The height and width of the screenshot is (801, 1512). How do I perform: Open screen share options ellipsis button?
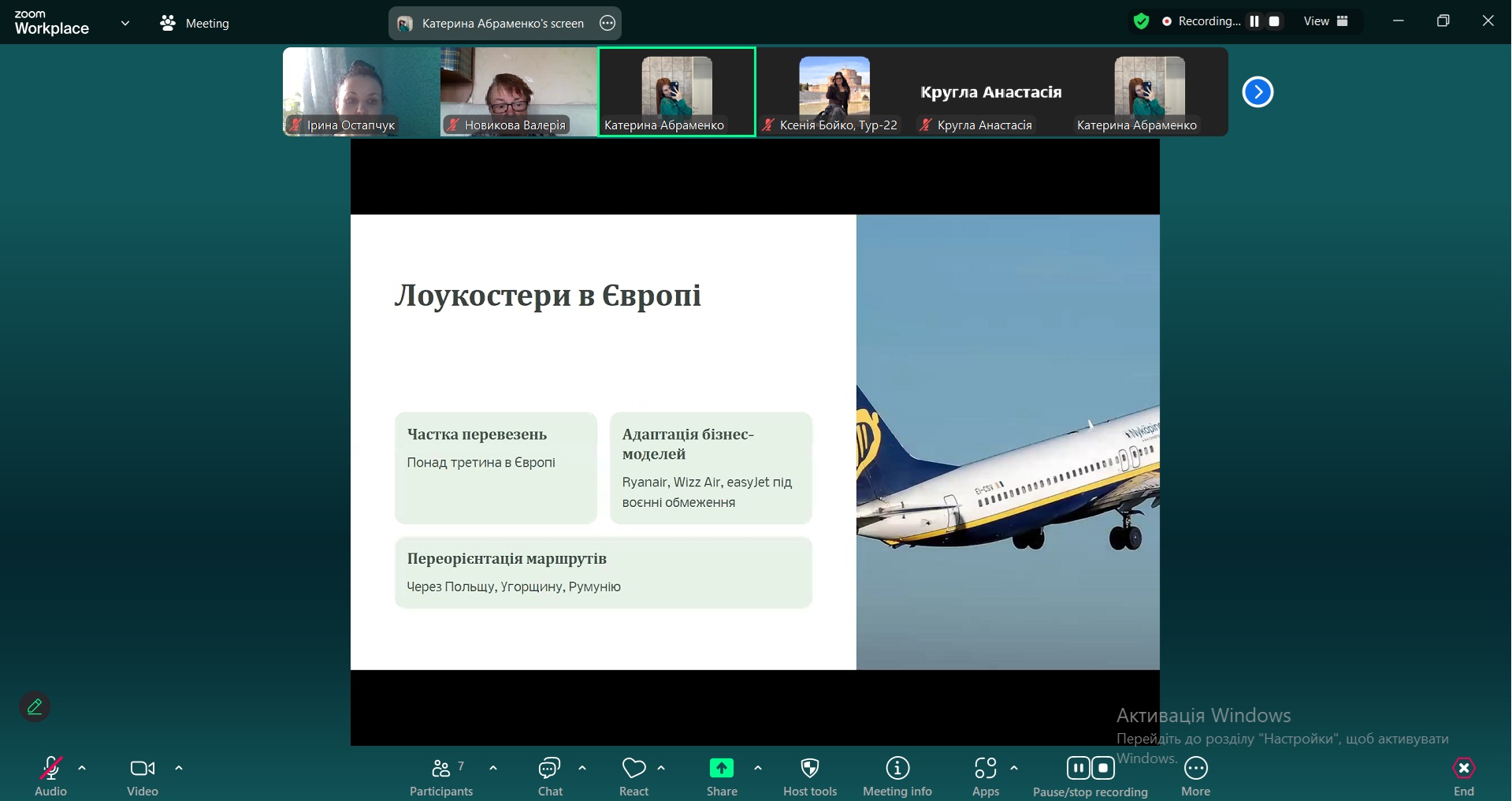607,24
